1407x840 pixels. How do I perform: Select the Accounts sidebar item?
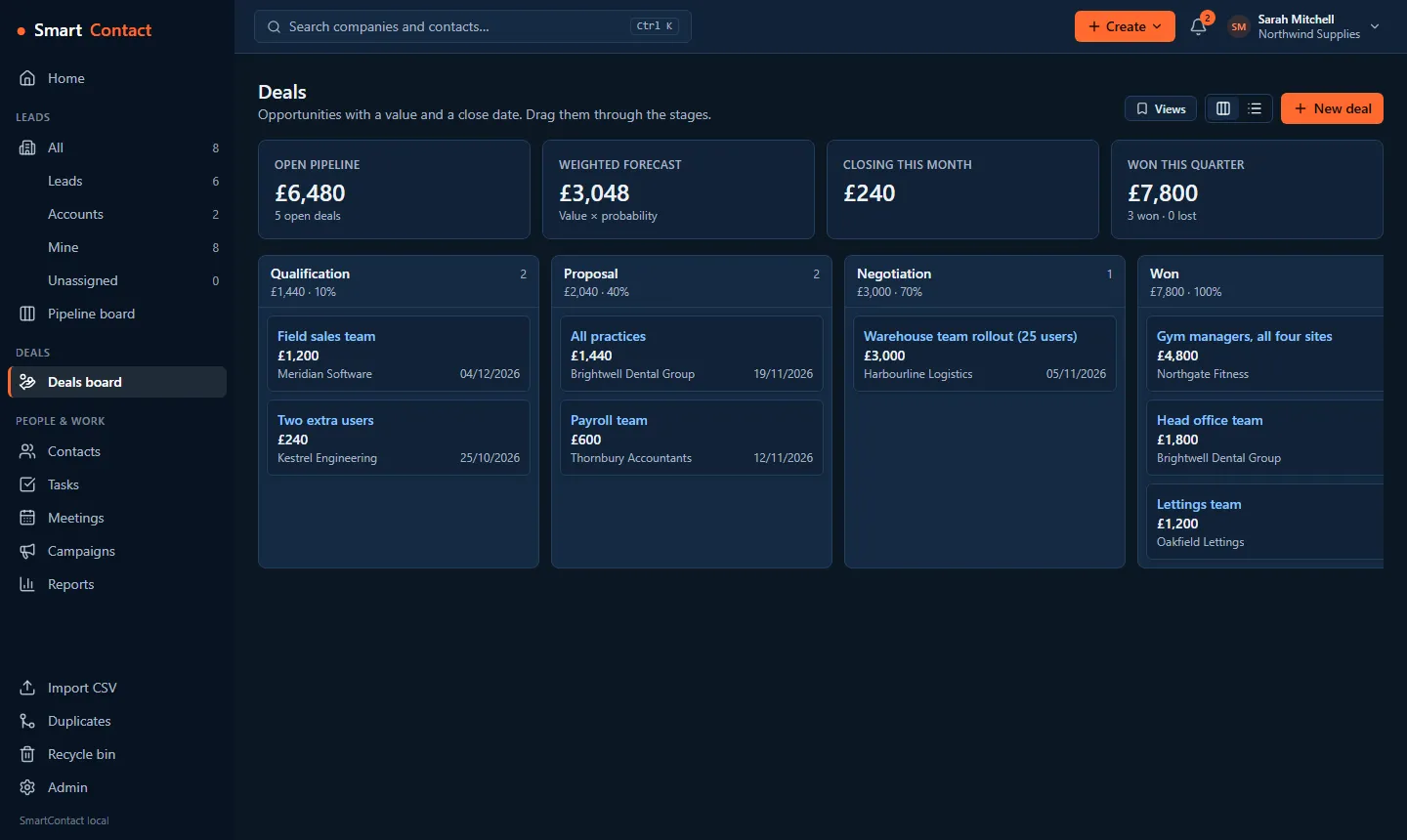click(117, 214)
